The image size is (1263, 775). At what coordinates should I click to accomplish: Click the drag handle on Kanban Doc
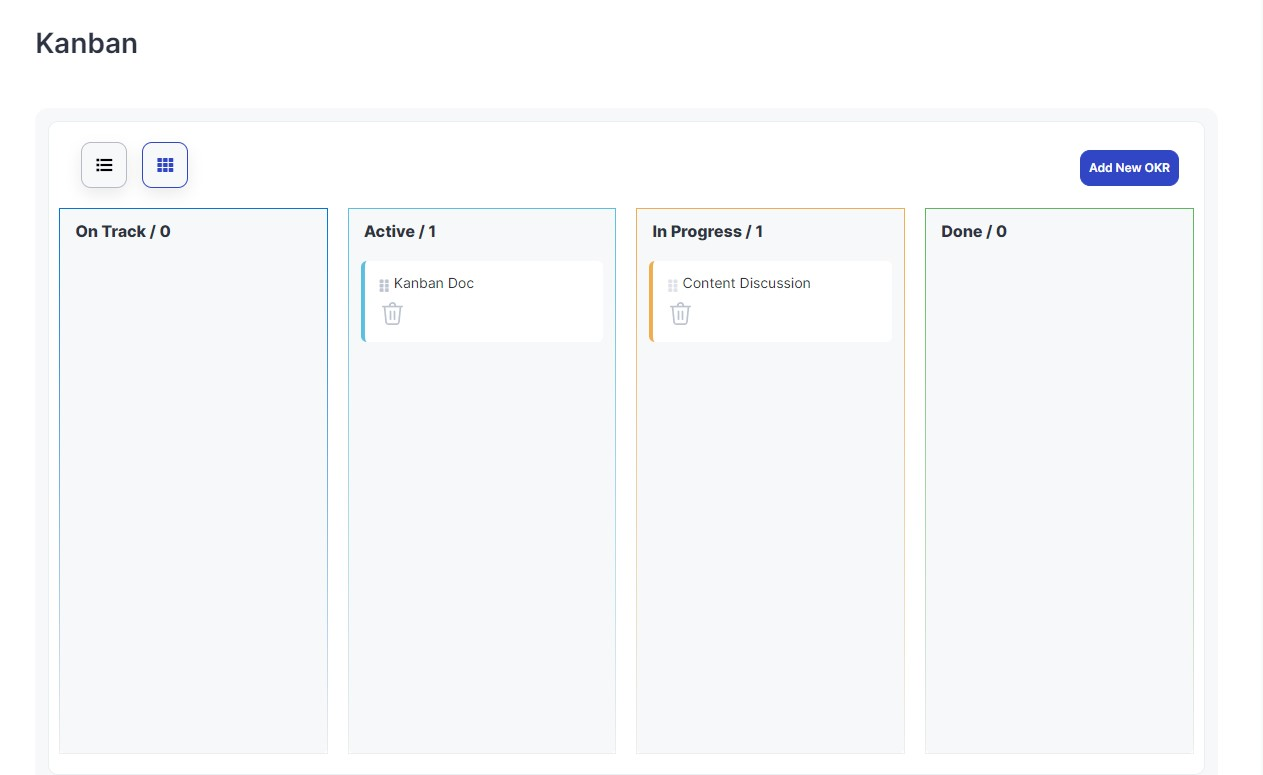[383, 284]
